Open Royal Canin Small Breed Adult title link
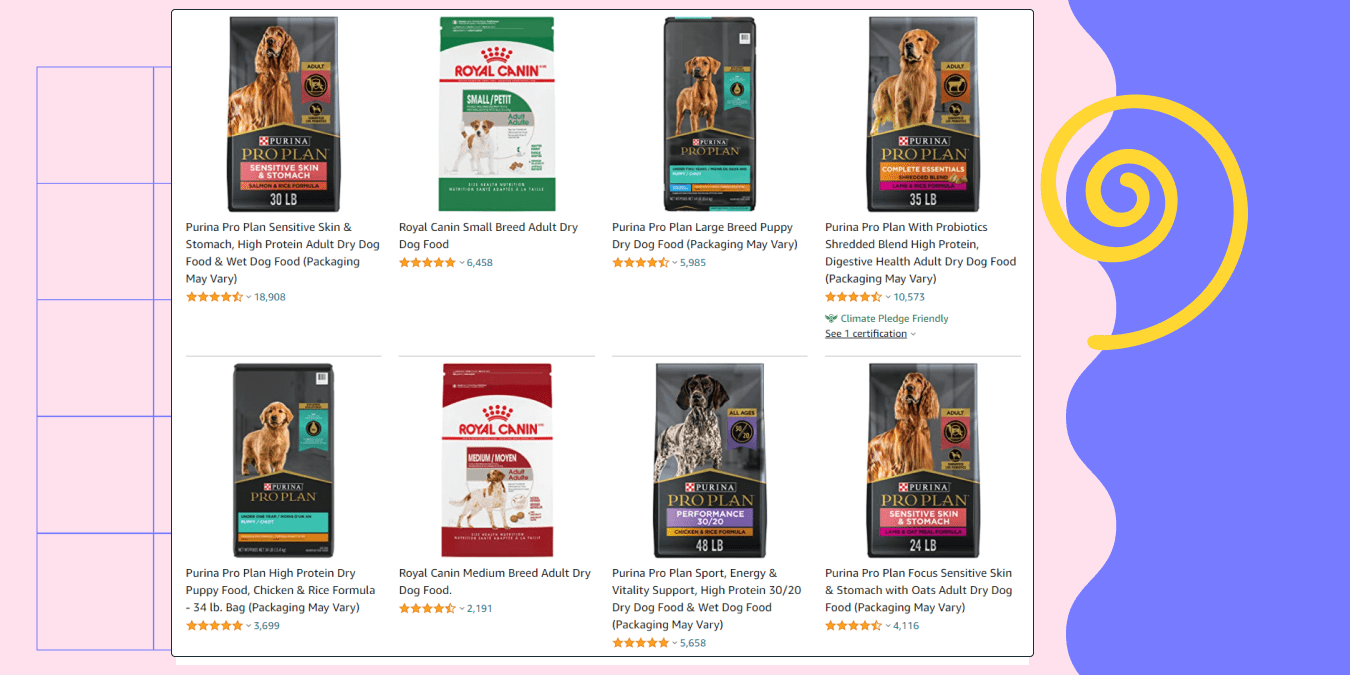The width and height of the screenshot is (1350, 675). tap(488, 236)
